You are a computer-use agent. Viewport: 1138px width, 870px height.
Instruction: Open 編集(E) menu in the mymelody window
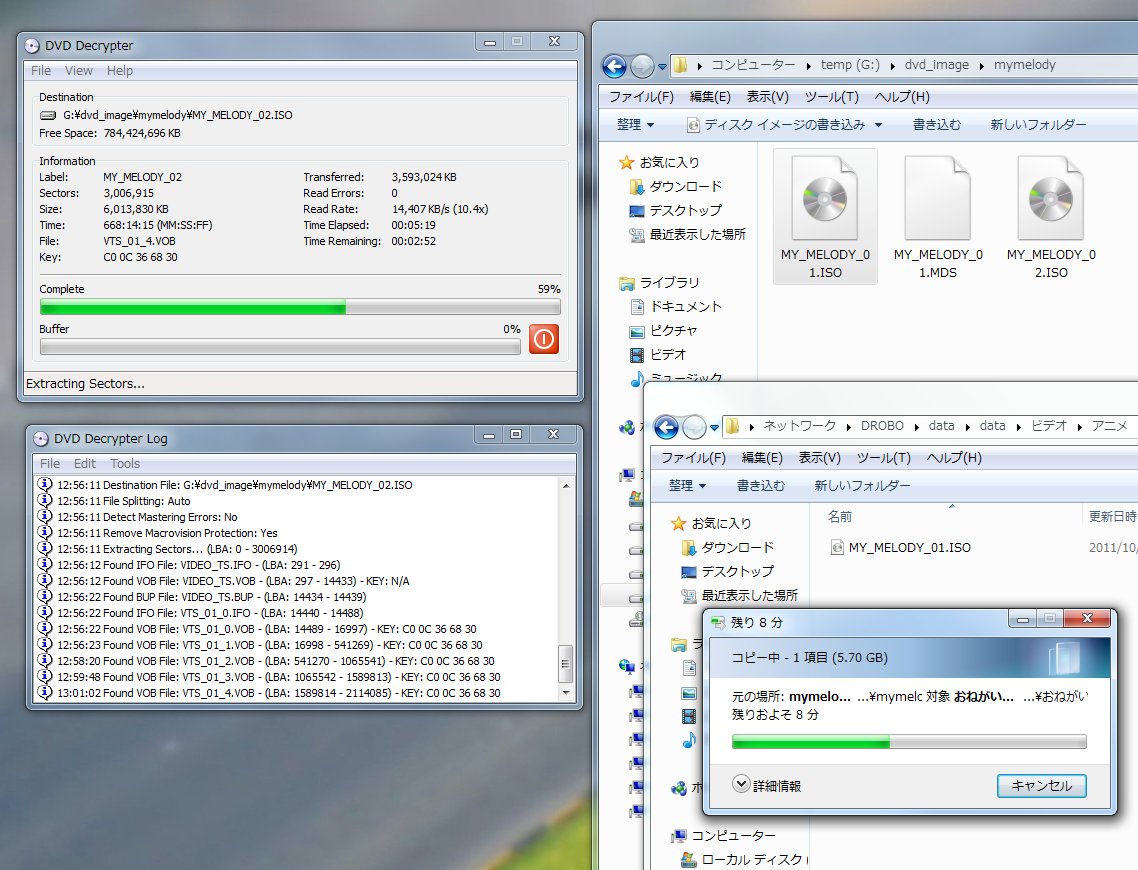(x=710, y=97)
